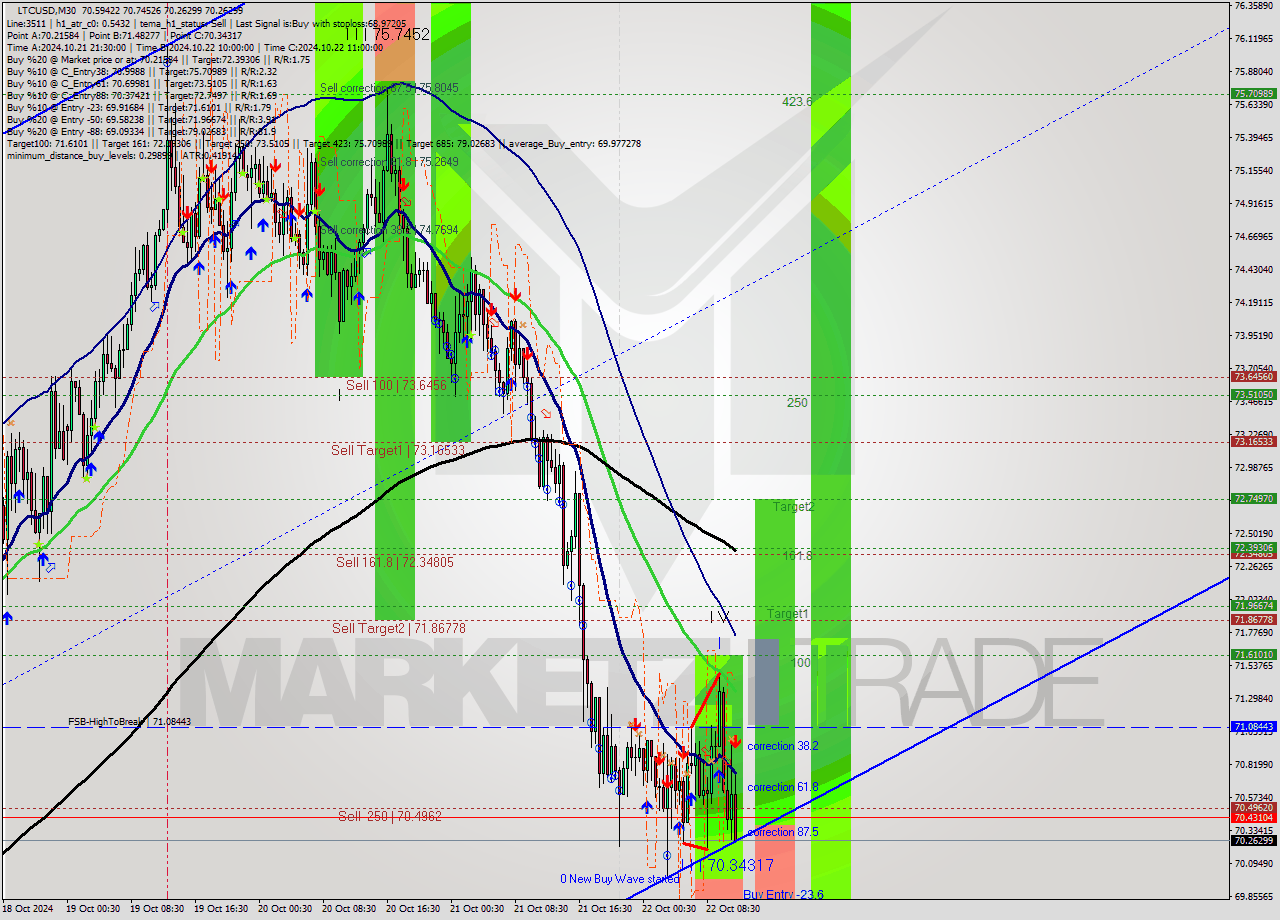
Task: Select the 'Sell Target1 | 73.16533' label
Action: pyautogui.click(x=398, y=451)
